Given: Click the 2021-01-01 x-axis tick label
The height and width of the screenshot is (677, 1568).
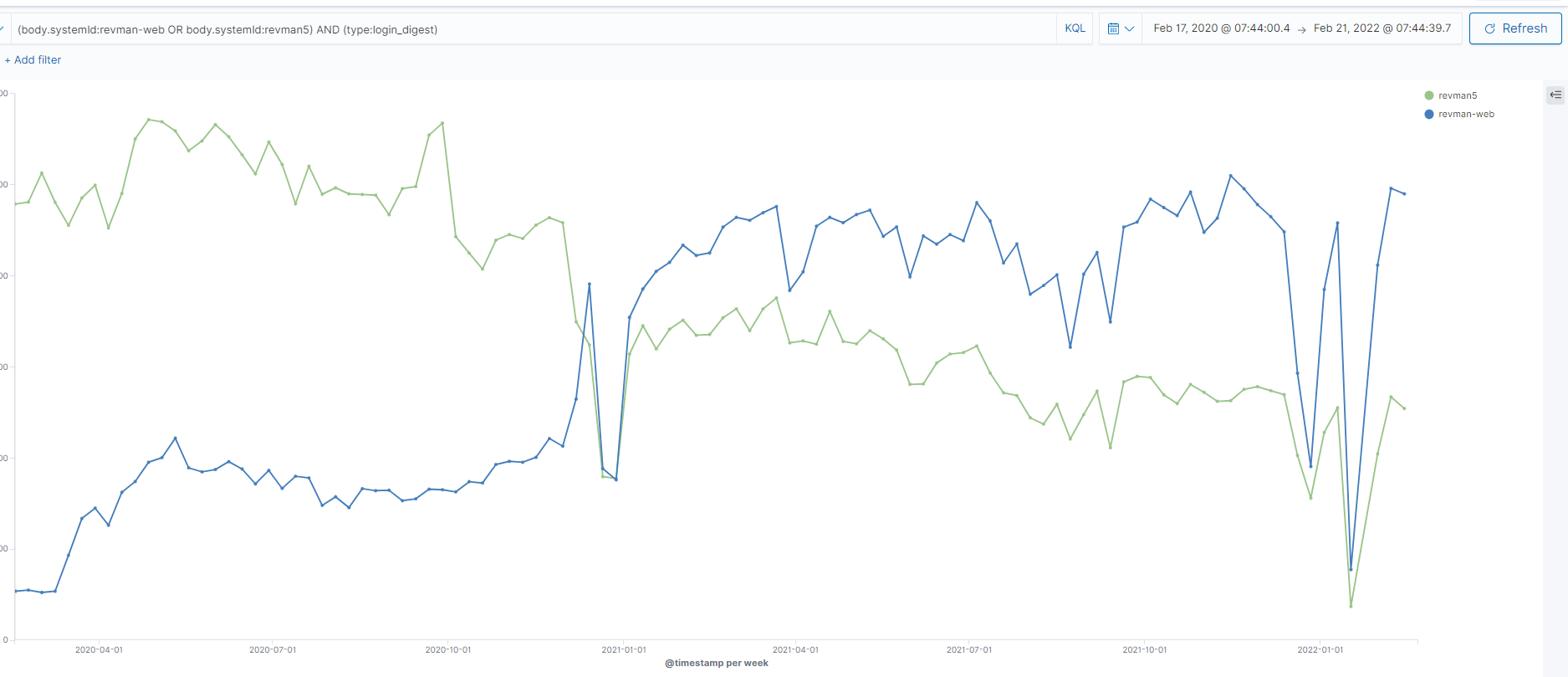Looking at the screenshot, I should pyautogui.click(x=624, y=649).
